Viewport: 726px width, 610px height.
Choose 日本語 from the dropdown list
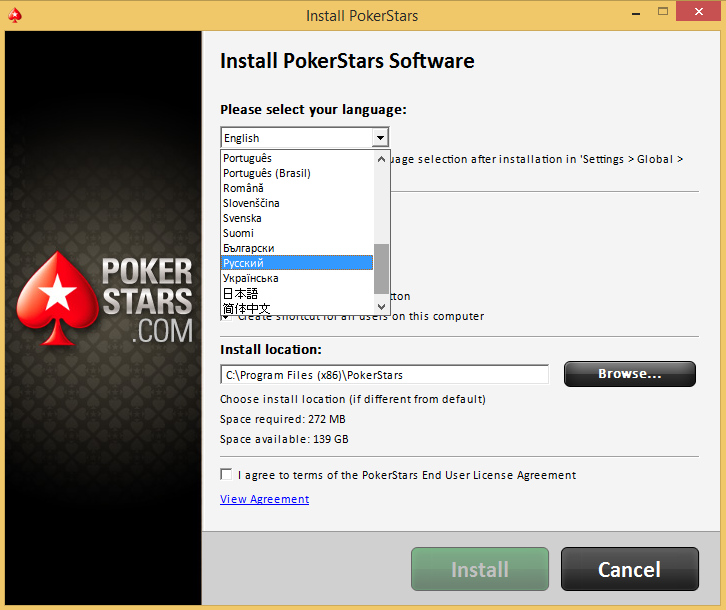[x=296, y=293]
